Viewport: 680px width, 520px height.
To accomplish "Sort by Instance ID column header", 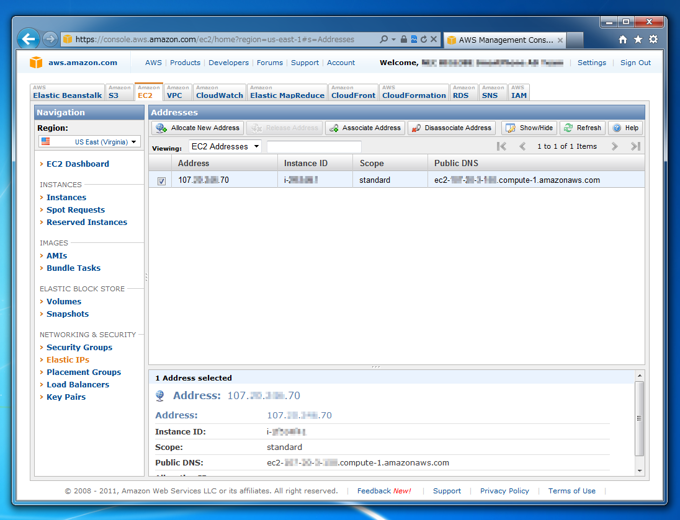I will coord(315,163).
